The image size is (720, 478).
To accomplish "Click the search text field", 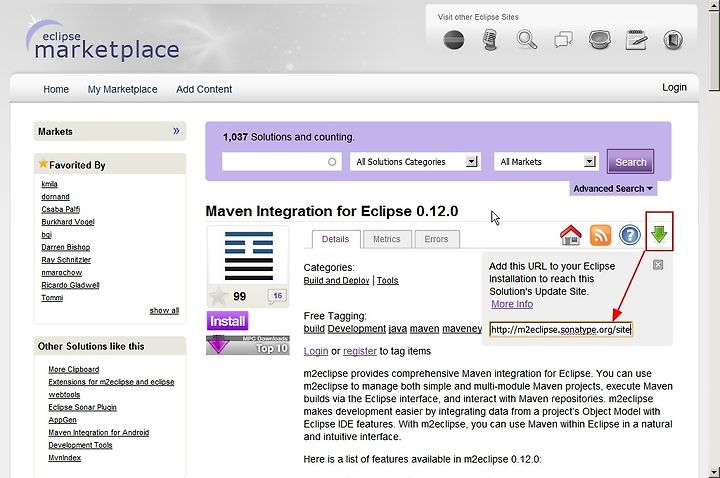I will tap(281, 162).
